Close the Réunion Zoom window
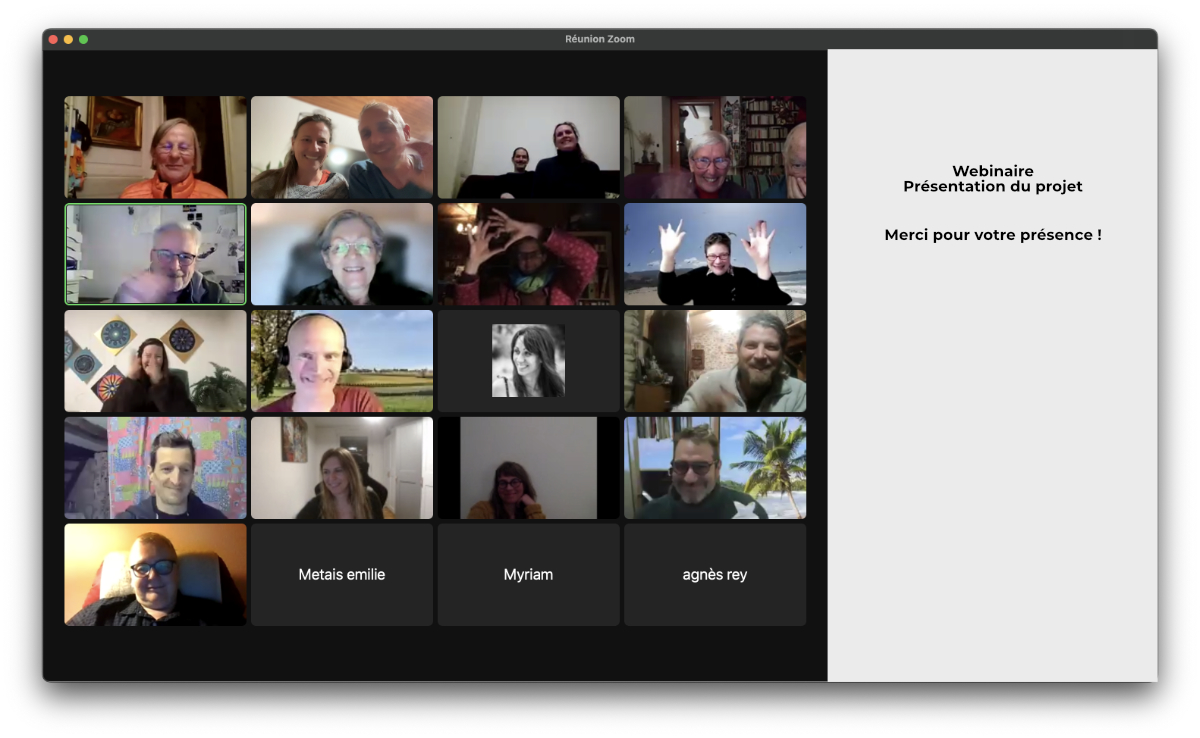The image size is (1200, 738). point(53,39)
